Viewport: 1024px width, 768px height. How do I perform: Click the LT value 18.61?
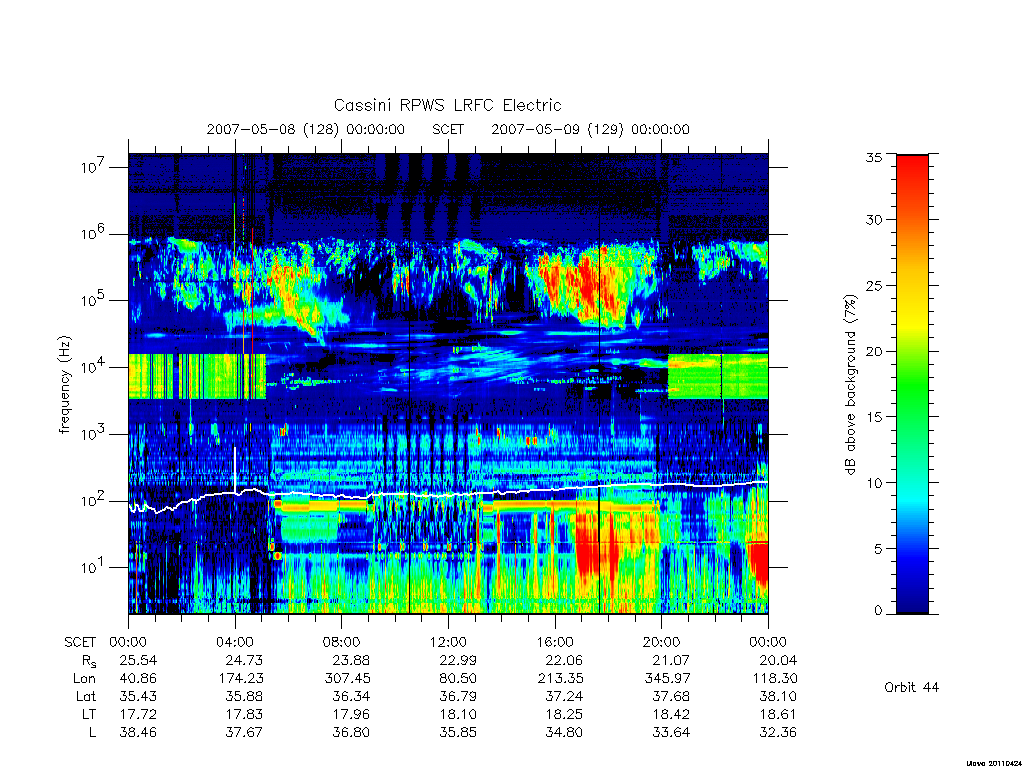778,714
